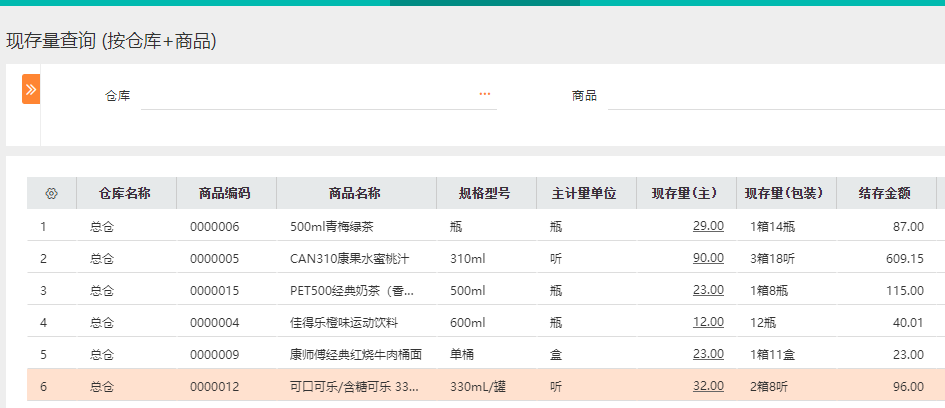The image size is (945, 408).
Task: Click product code 0000006
Action: tap(215, 227)
